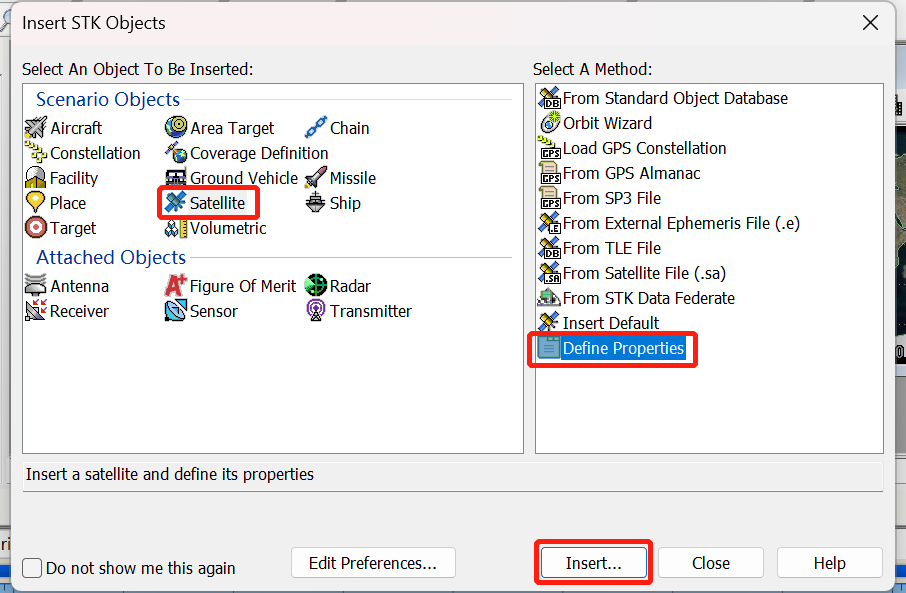Click the Ground Vehicle icon
Viewport: 906px width, 593px height.
click(x=176, y=178)
